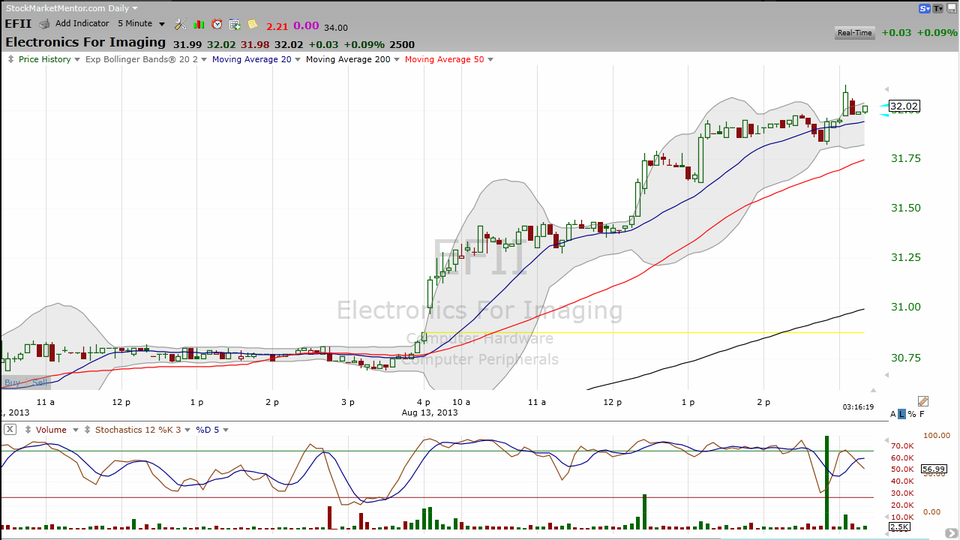Click the page icon at top-right corner
The width and height of the screenshot is (960, 540).
(951, 8)
